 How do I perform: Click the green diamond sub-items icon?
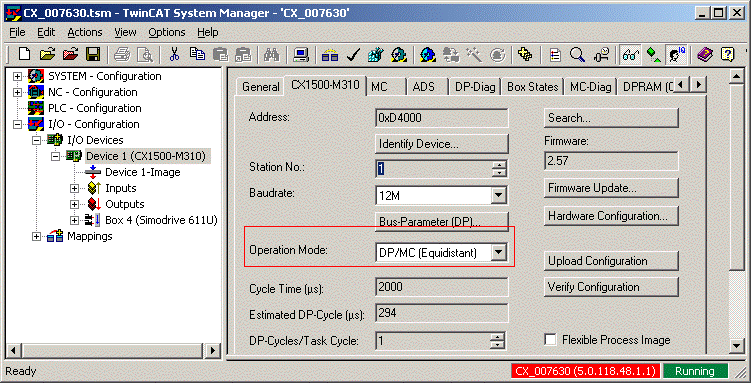653,55
